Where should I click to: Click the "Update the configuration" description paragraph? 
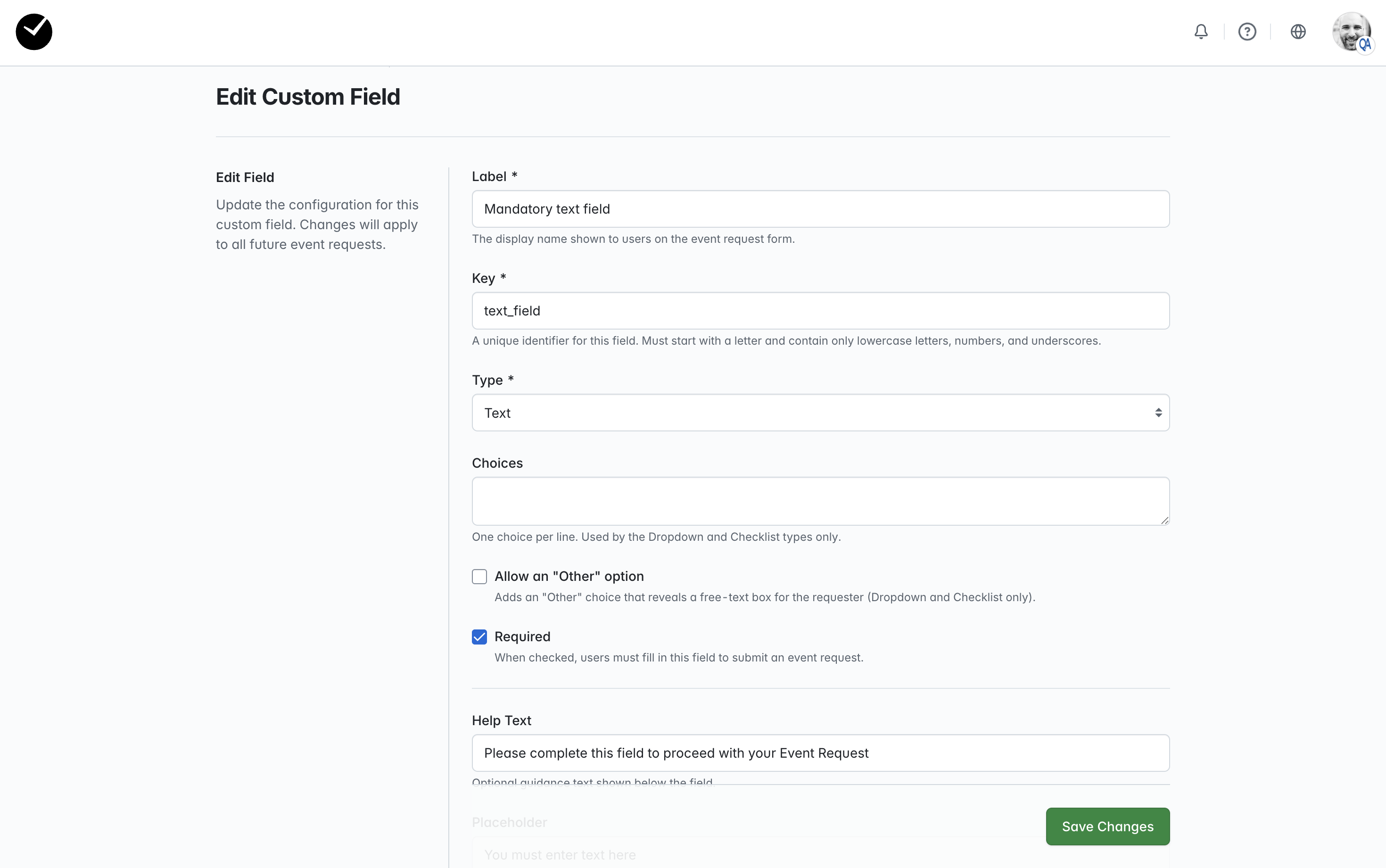tap(317, 224)
